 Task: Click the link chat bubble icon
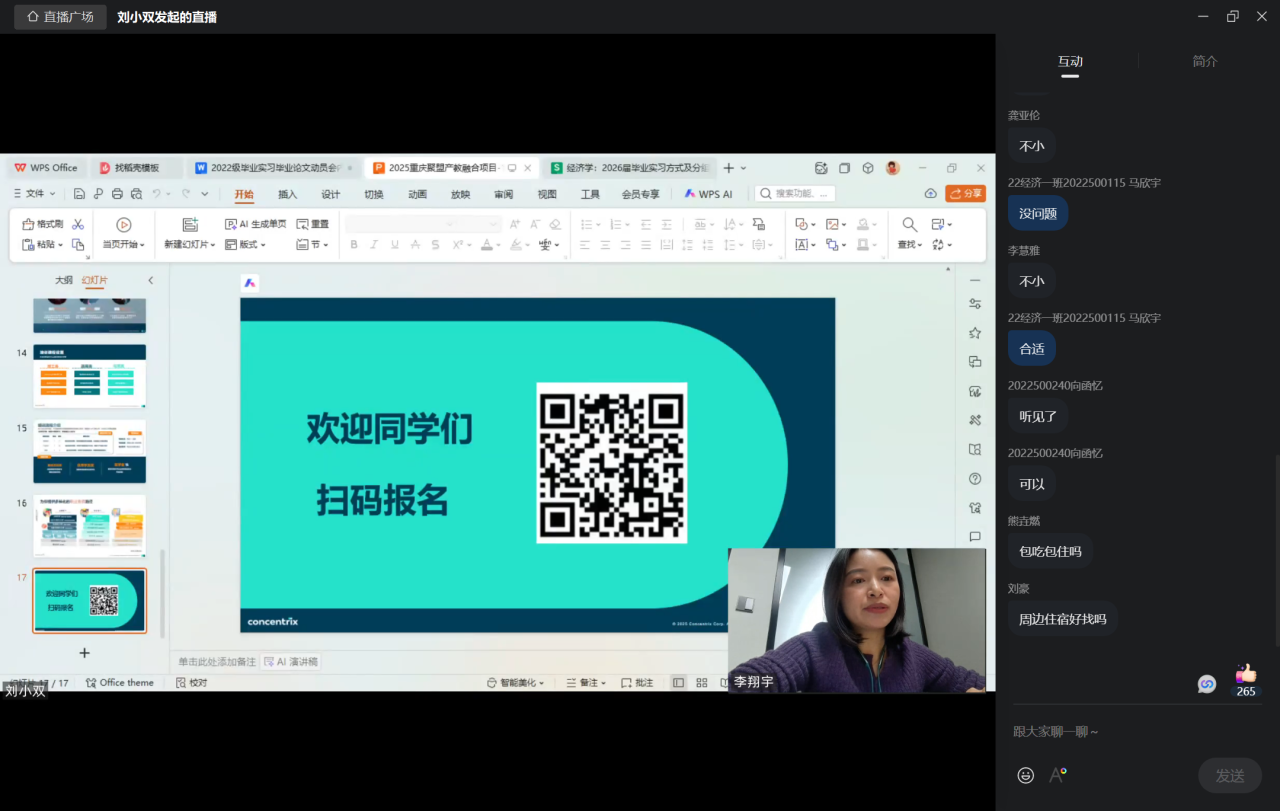[x=1207, y=684]
